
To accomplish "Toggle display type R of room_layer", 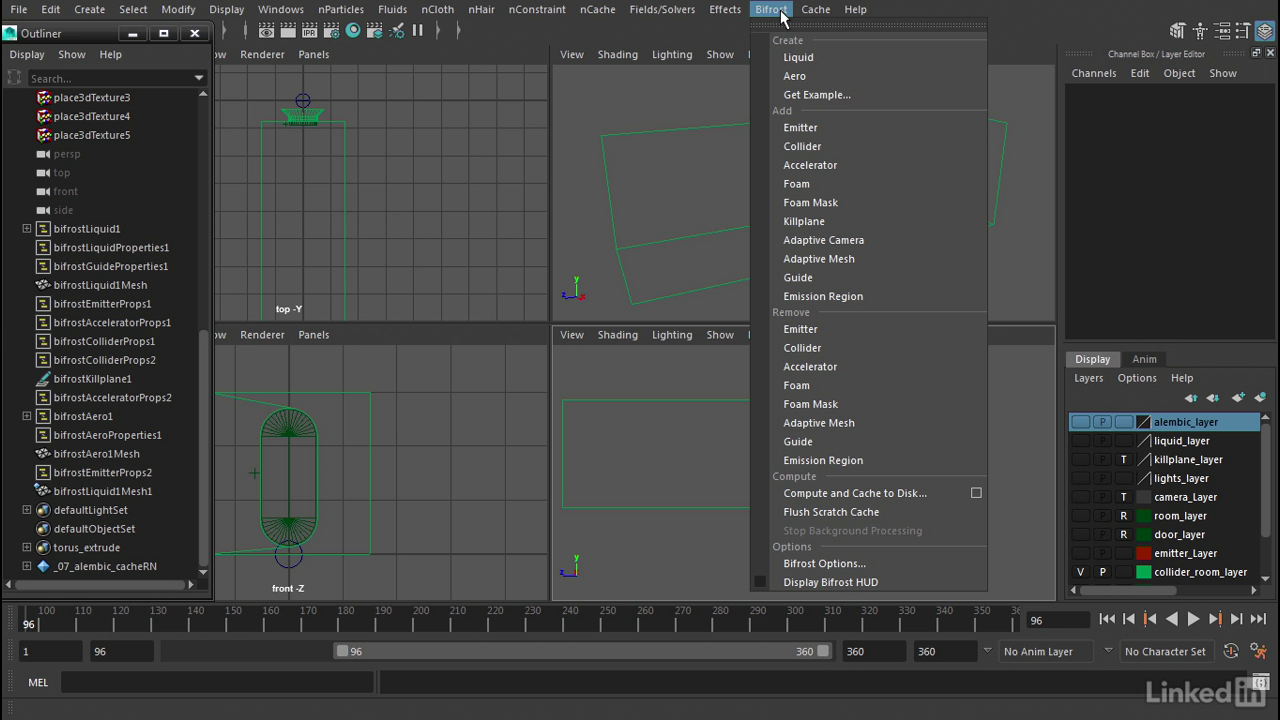I will coord(1124,516).
